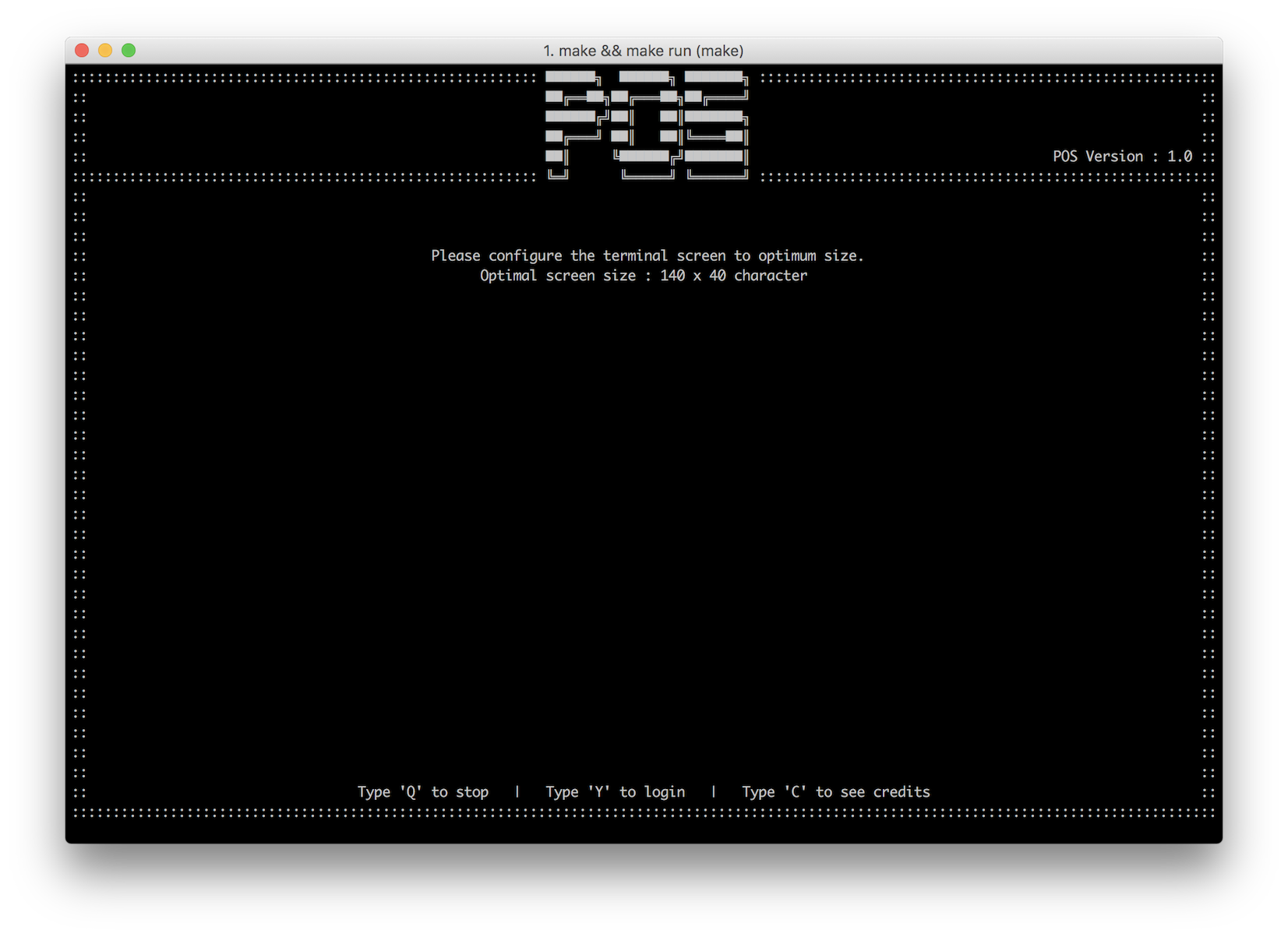Click the optimal screen size 140 x 40 text
1288x937 pixels.
[644, 275]
